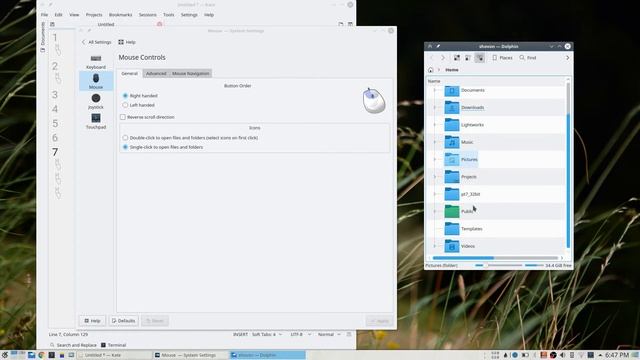Open Kate's Tools menu
This screenshot has height=360, width=640.
(x=169, y=15)
